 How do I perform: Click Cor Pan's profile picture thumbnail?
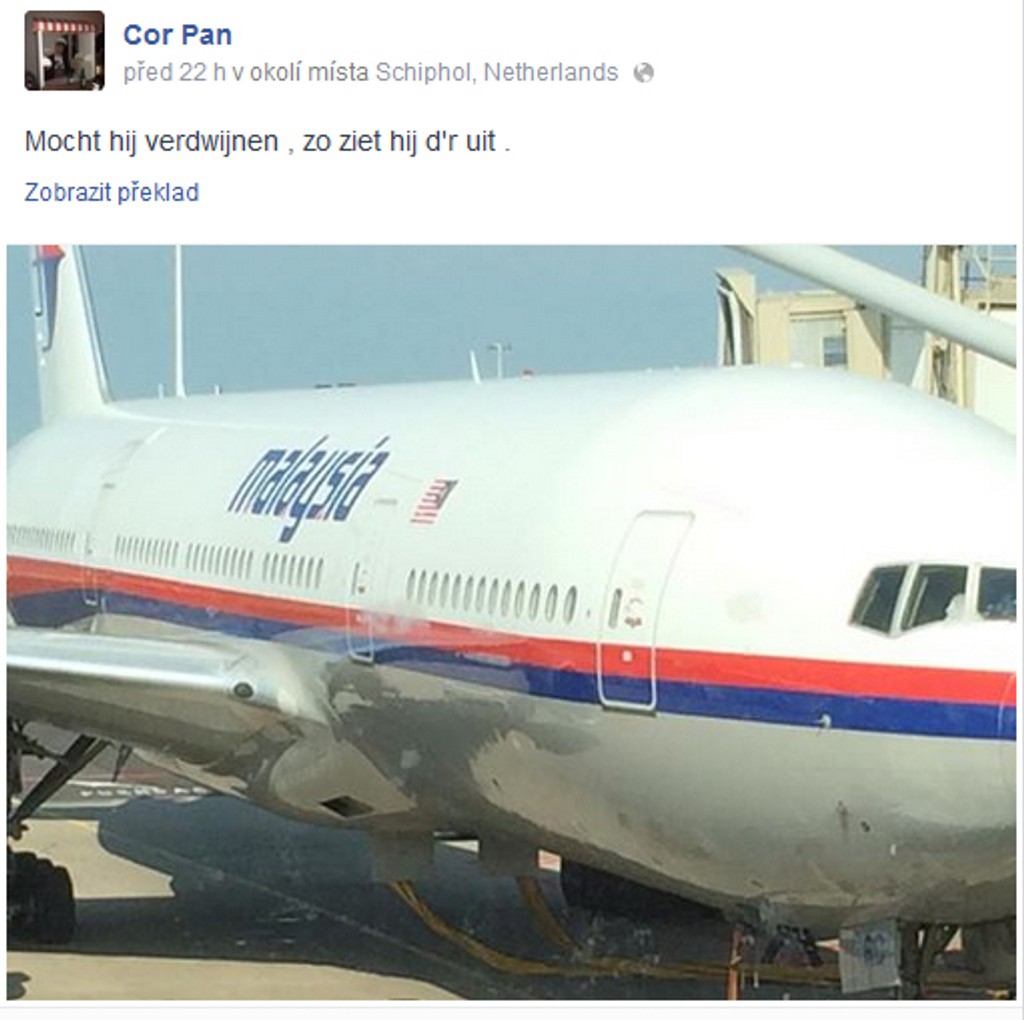click(64, 50)
